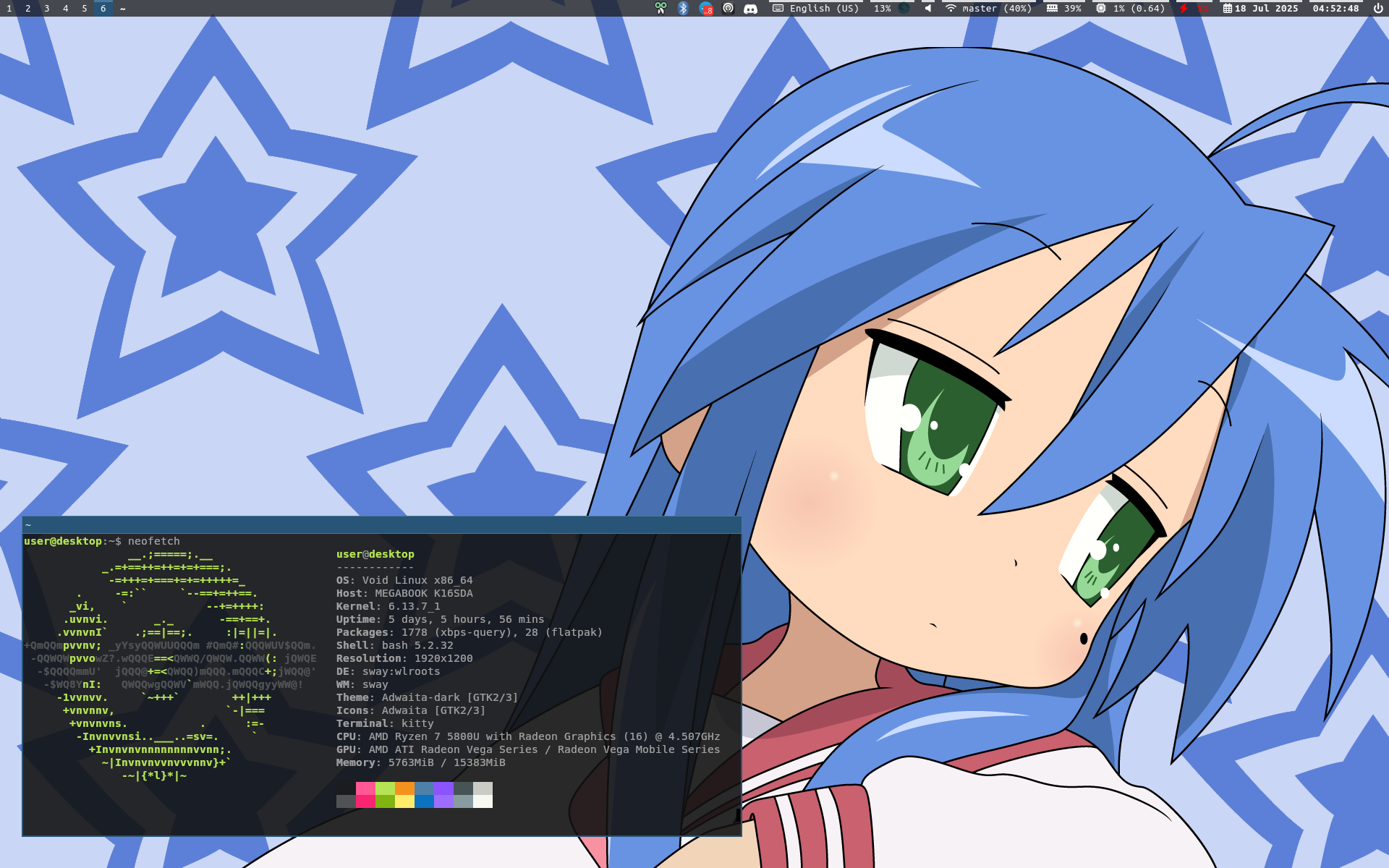Select active workspace 6
This screenshot has height=868, width=1389.
coord(103,9)
